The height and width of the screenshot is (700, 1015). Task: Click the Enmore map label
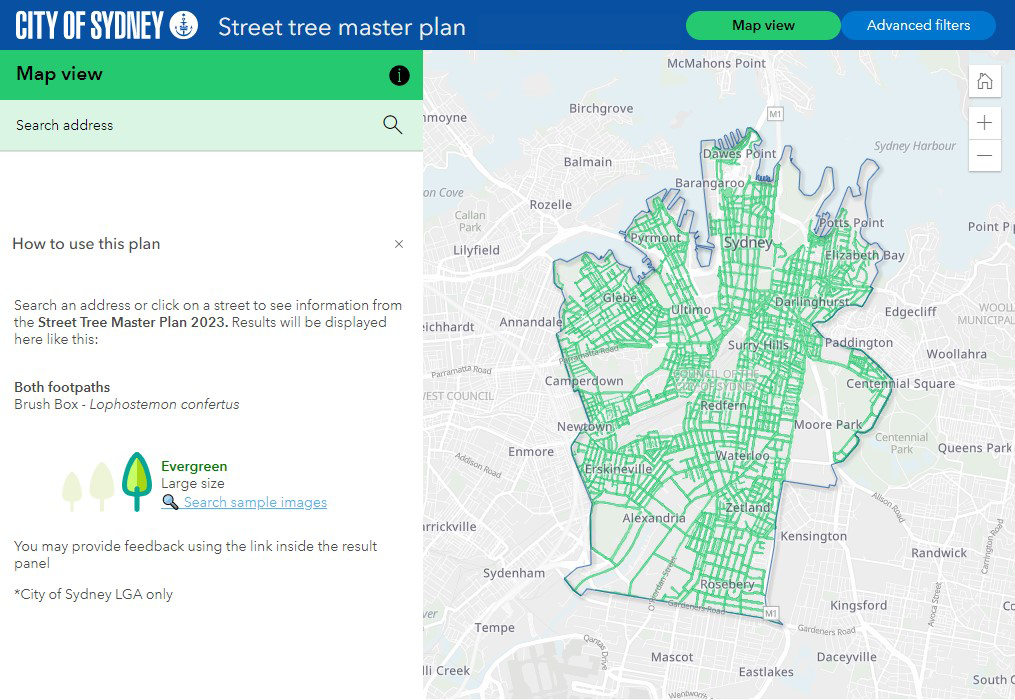click(531, 452)
